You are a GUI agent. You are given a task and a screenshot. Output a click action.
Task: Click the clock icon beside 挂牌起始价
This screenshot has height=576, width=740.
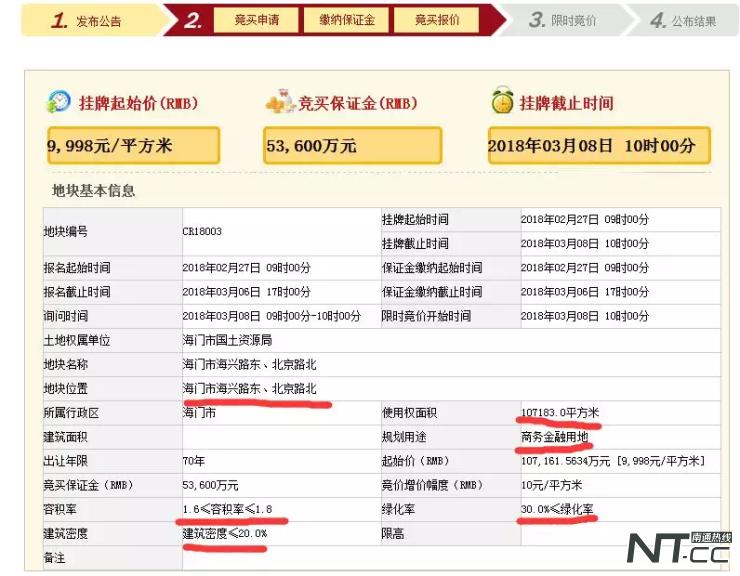[x=59, y=102]
